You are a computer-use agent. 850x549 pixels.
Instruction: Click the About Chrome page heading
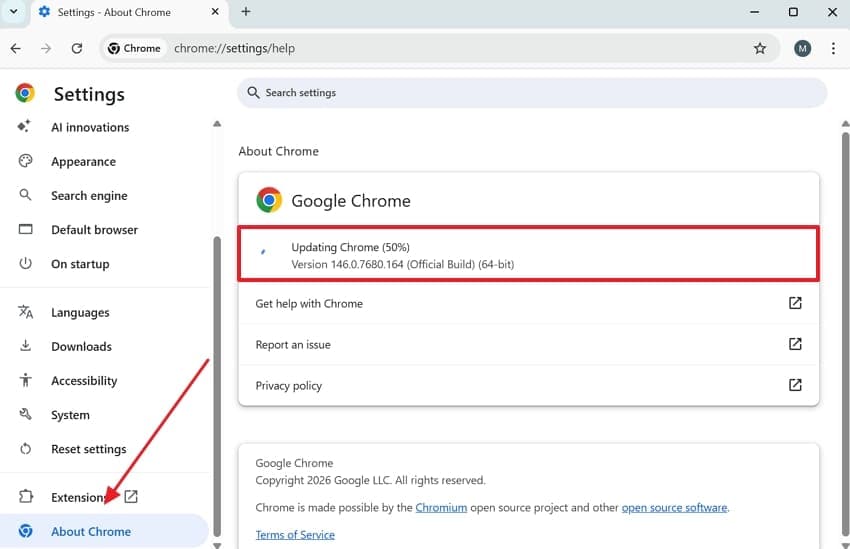point(279,151)
